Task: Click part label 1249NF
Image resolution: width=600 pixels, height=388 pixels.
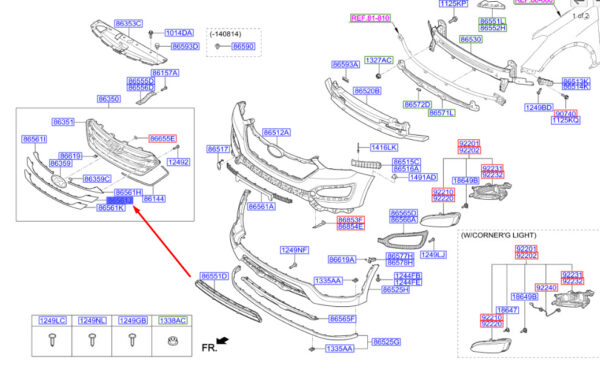Action: 294,250
